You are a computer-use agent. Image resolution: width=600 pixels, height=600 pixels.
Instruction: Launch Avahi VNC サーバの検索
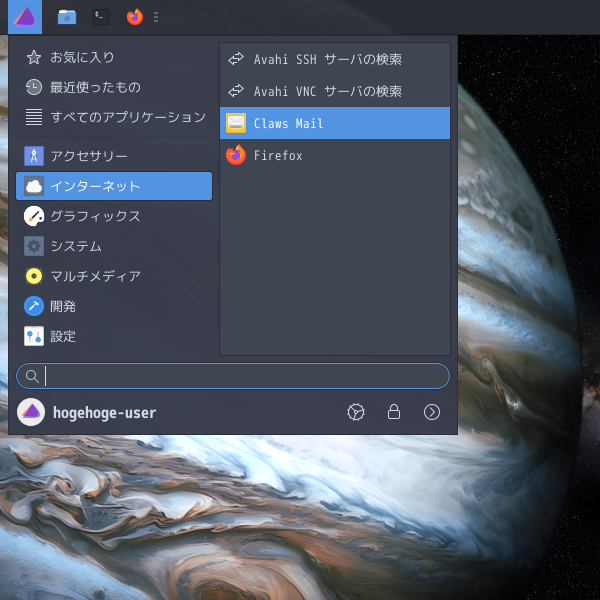coord(335,91)
